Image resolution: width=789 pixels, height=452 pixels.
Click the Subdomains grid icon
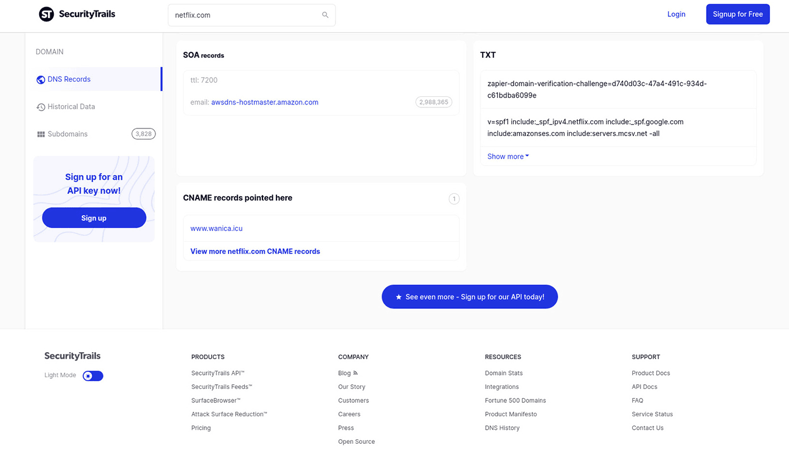(x=41, y=134)
